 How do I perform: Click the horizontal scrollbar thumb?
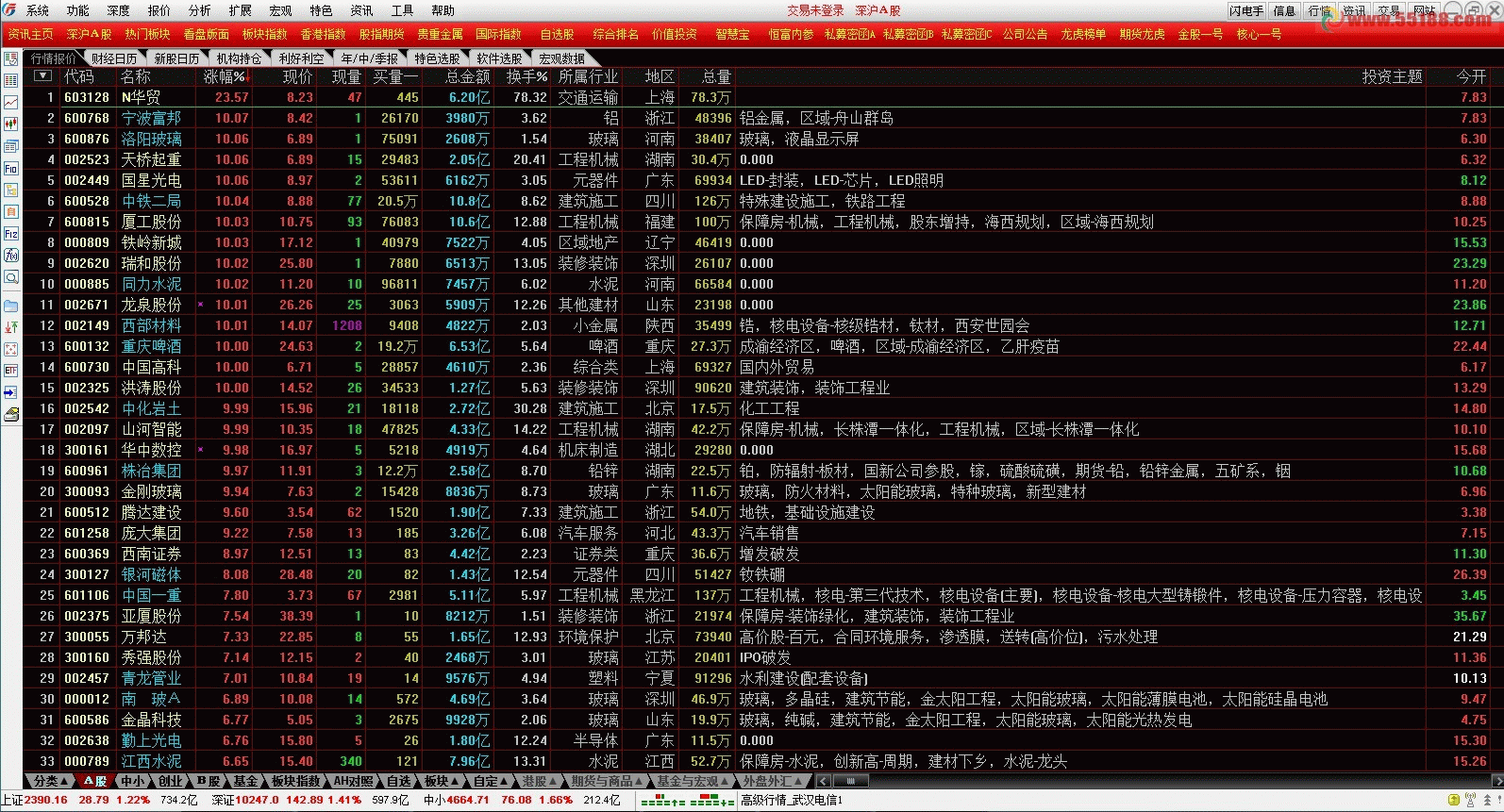coord(852,781)
